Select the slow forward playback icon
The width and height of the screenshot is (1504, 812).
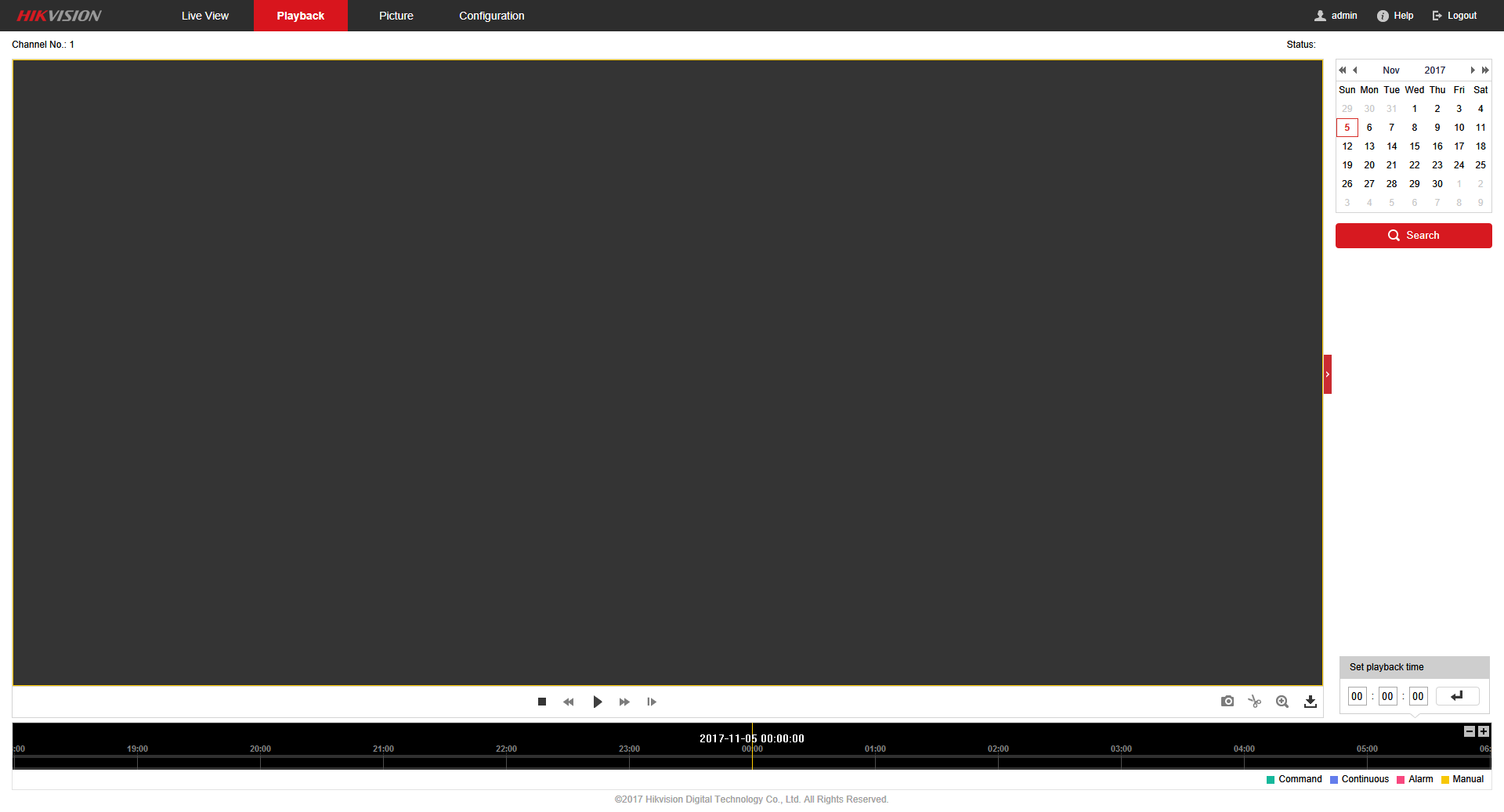651,702
